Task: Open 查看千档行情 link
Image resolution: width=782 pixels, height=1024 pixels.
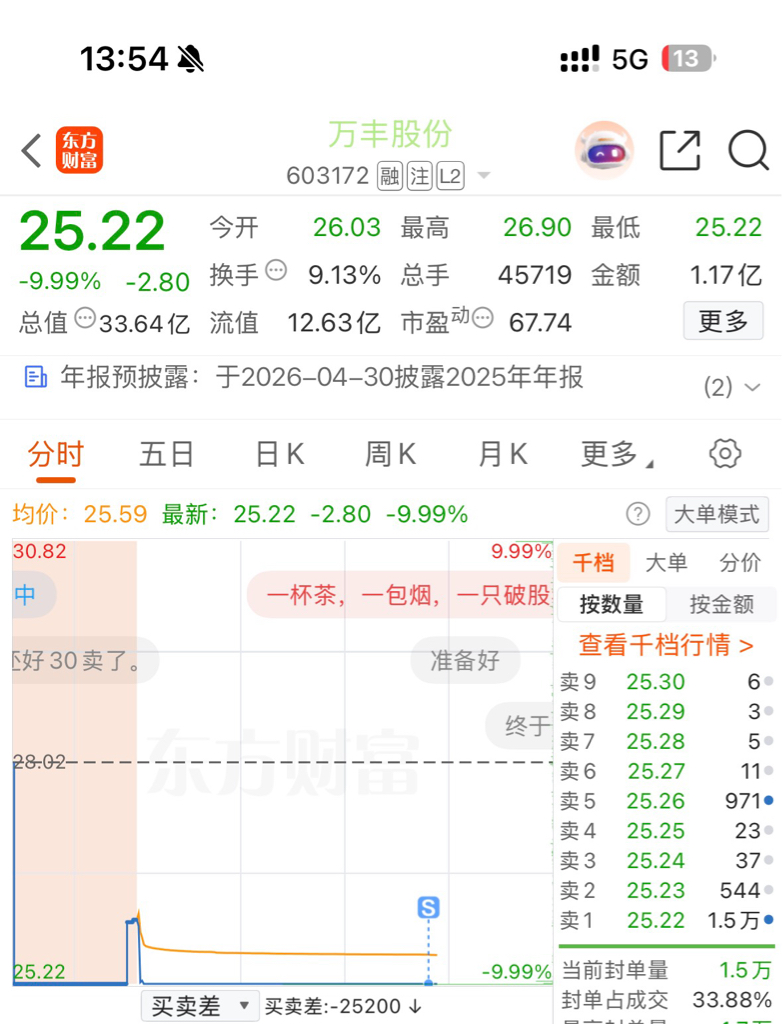Action: pyautogui.click(x=666, y=645)
